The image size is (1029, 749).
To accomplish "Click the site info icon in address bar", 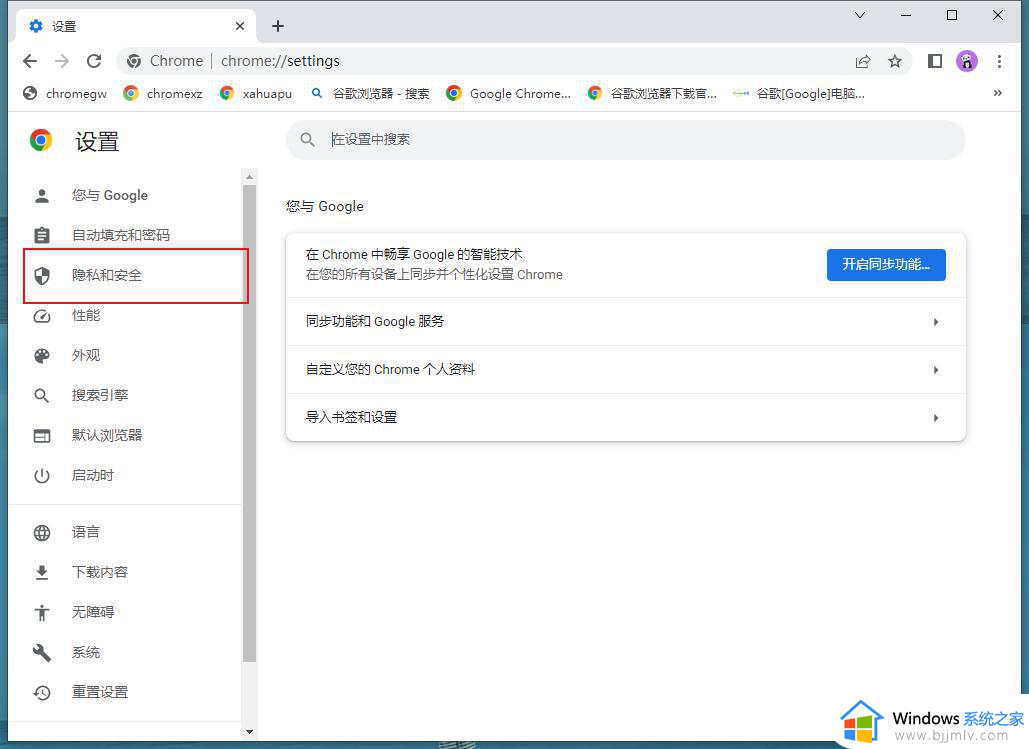I will tap(134, 61).
